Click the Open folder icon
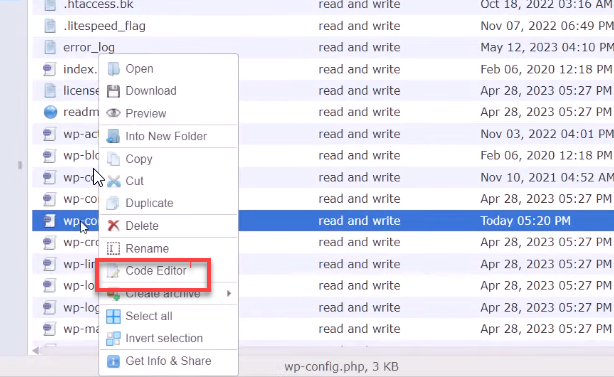Screen dimensions: 614x377 tap(113, 69)
